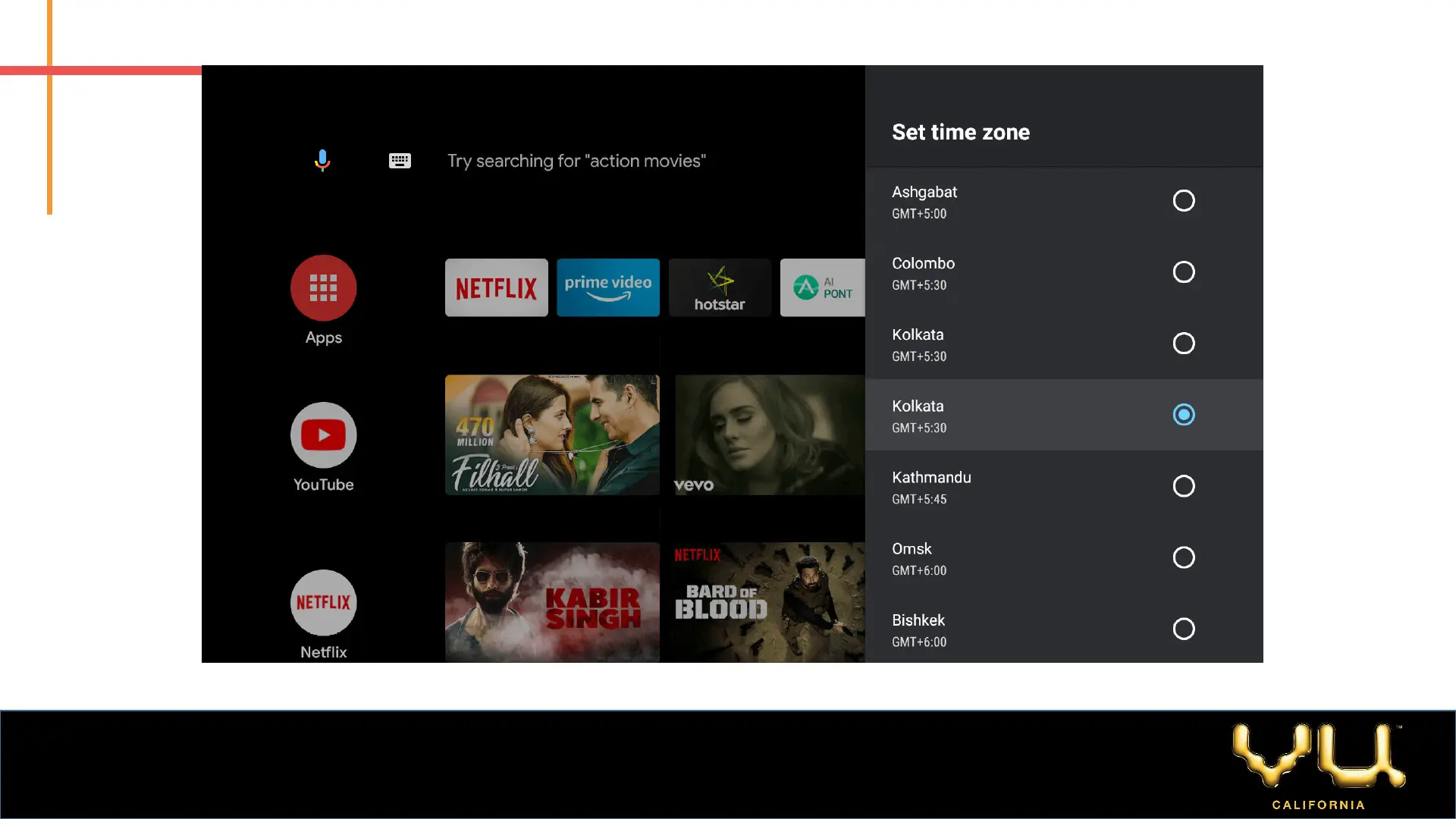Open the red Apps grid icon
Image resolution: width=1456 pixels, height=819 pixels.
click(x=323, y=288)
